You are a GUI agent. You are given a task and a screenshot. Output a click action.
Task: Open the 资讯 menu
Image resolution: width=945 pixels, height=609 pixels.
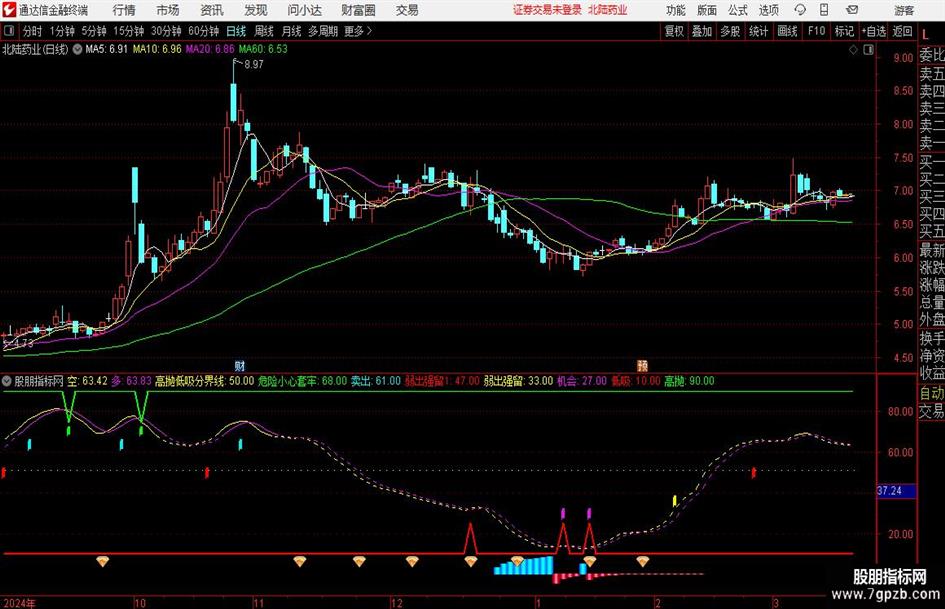[212, 10]
